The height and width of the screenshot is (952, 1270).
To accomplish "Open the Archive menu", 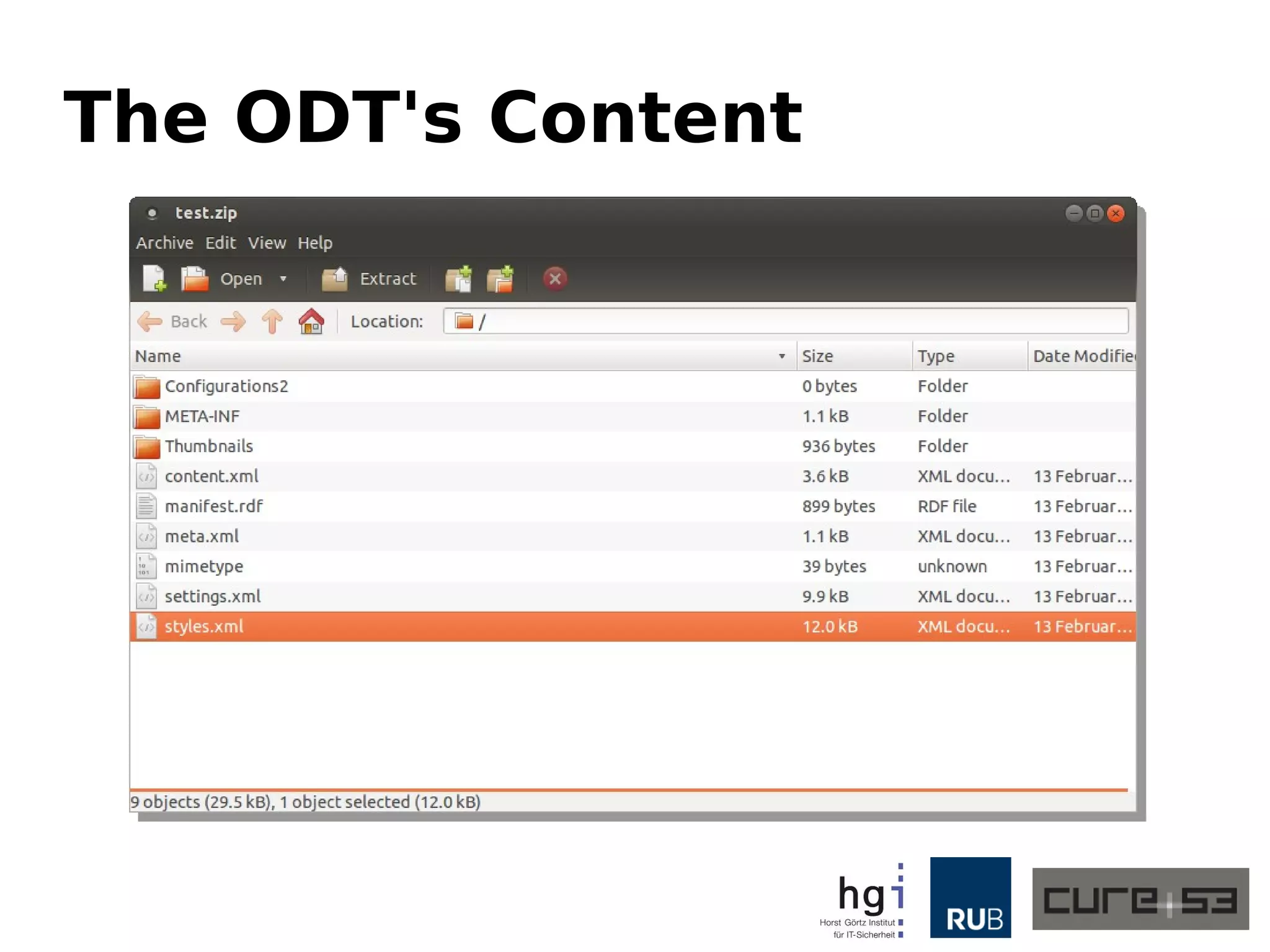I will click(164, 242).
